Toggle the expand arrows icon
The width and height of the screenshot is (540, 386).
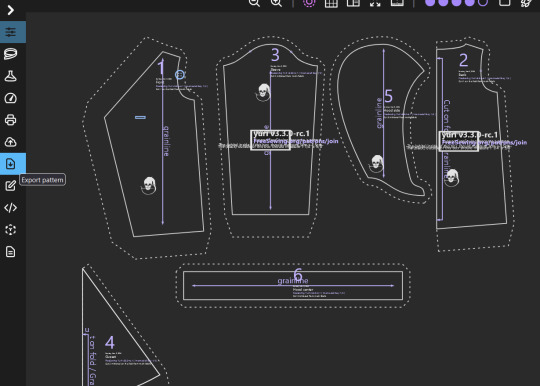(x=375, y=3)
